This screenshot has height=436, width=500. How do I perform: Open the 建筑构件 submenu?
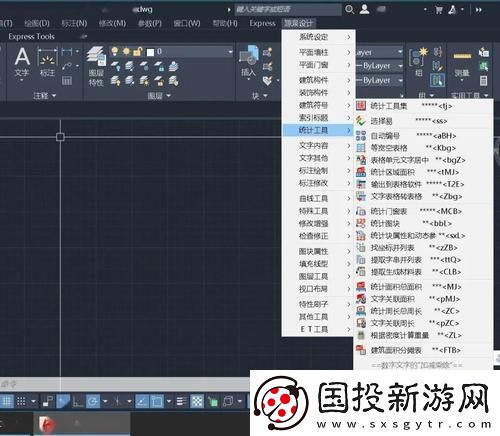point(319,80)
